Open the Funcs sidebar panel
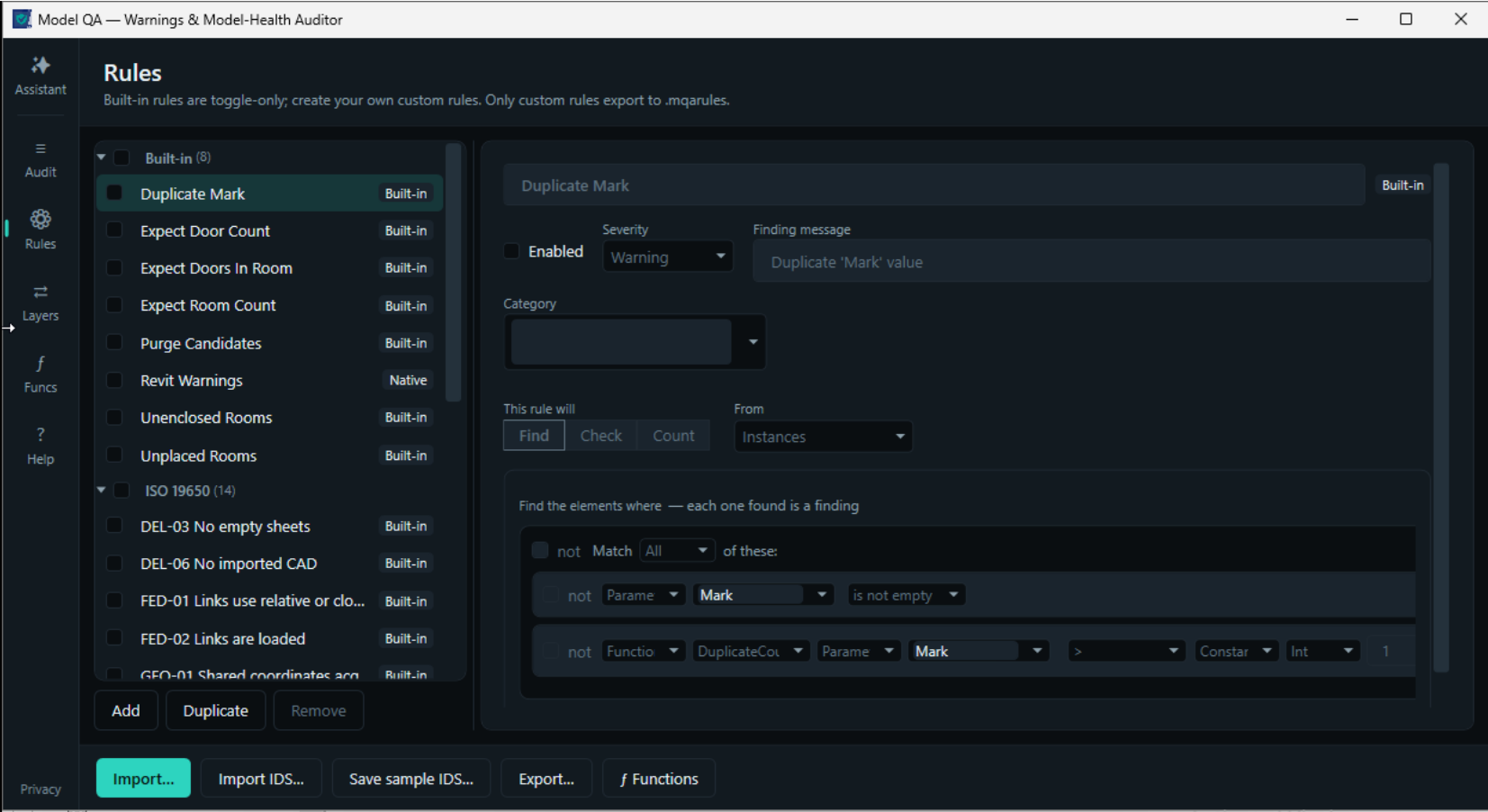Screen dimensions: 1488x812 pos(41,374)
